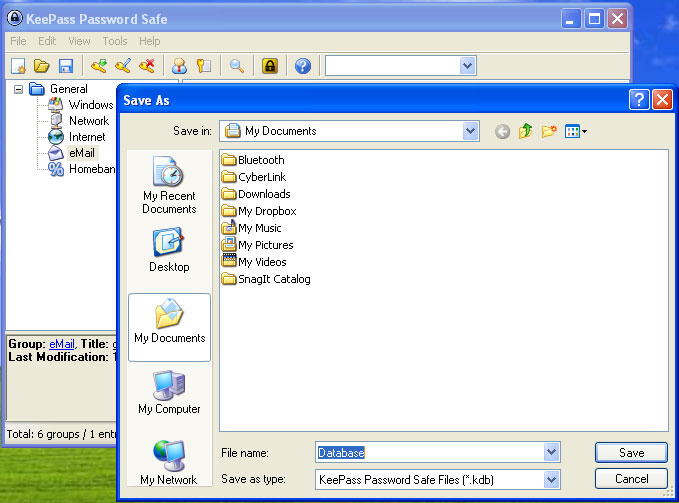
Task: Click the Edit entry key icon
Action: [123, 66]
